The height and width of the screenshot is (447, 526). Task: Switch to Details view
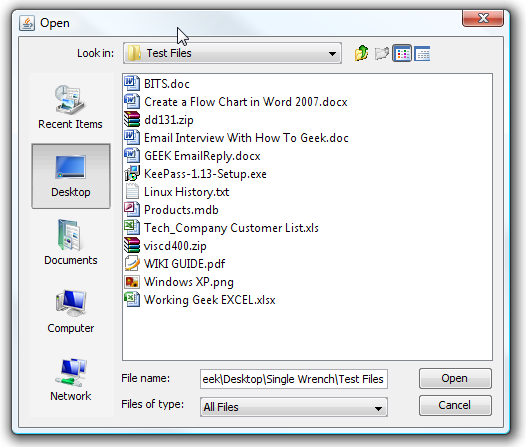[422, 54]
